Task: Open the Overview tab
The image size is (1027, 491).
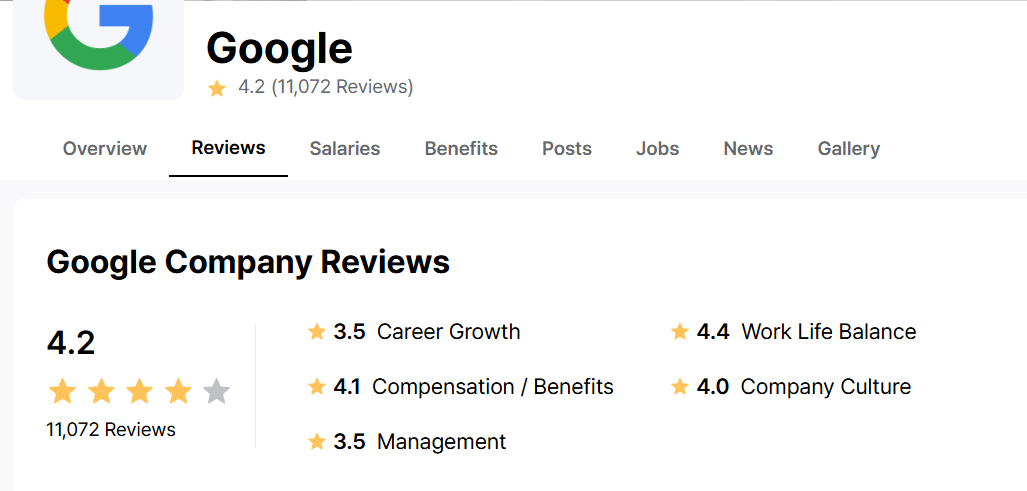Action: [x=105, y=149]
